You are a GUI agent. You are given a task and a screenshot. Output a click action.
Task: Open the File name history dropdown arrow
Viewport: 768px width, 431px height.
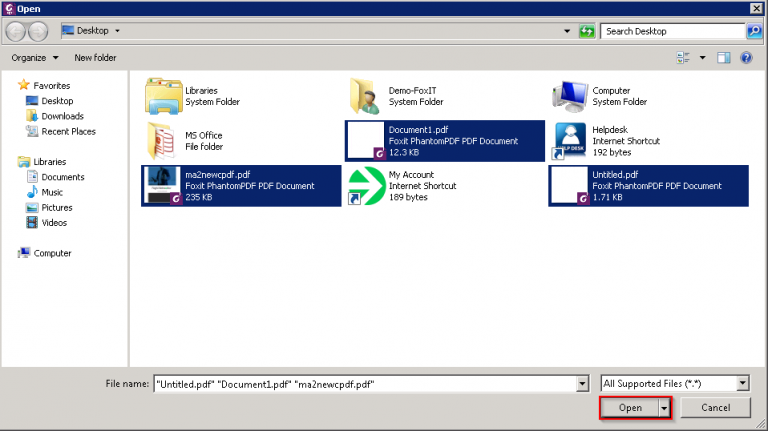point(582,383)
